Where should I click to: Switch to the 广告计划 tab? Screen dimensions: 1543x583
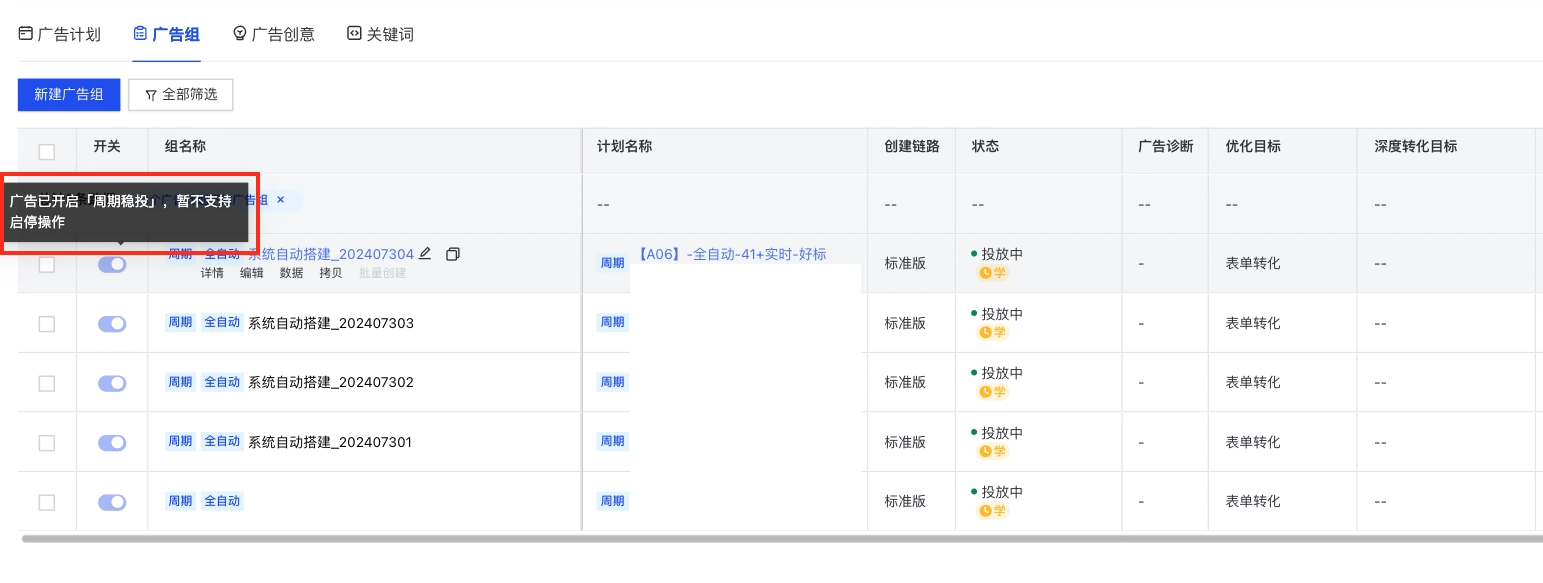pos(68,33)
